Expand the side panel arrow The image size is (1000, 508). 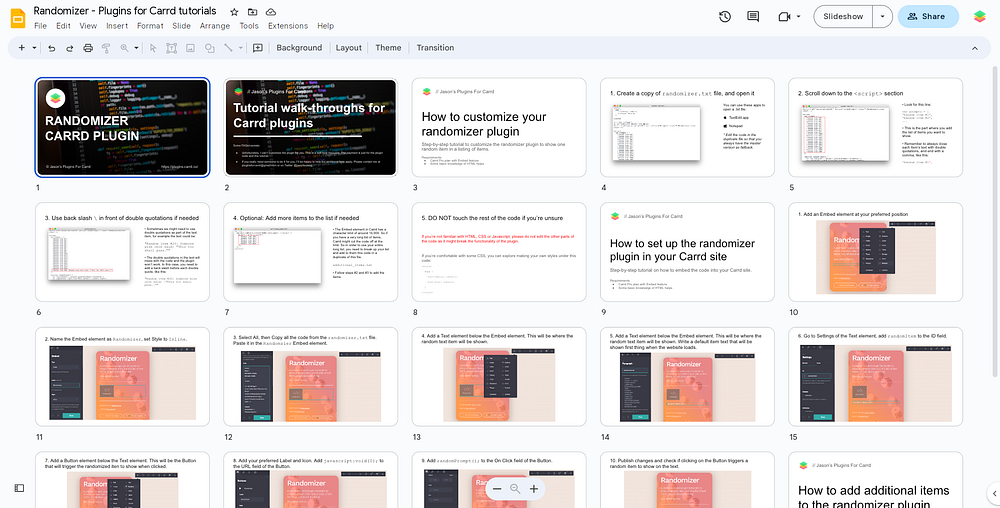point(993,493)
